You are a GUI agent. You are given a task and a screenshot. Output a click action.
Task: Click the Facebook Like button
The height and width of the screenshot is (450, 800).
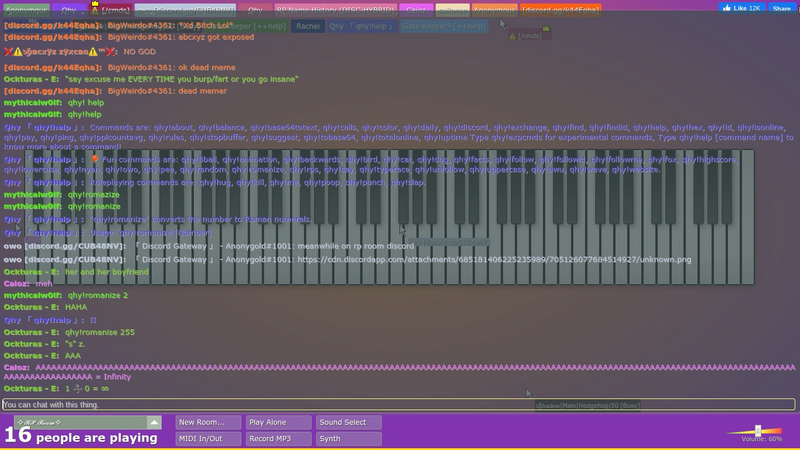click(742, 8)
